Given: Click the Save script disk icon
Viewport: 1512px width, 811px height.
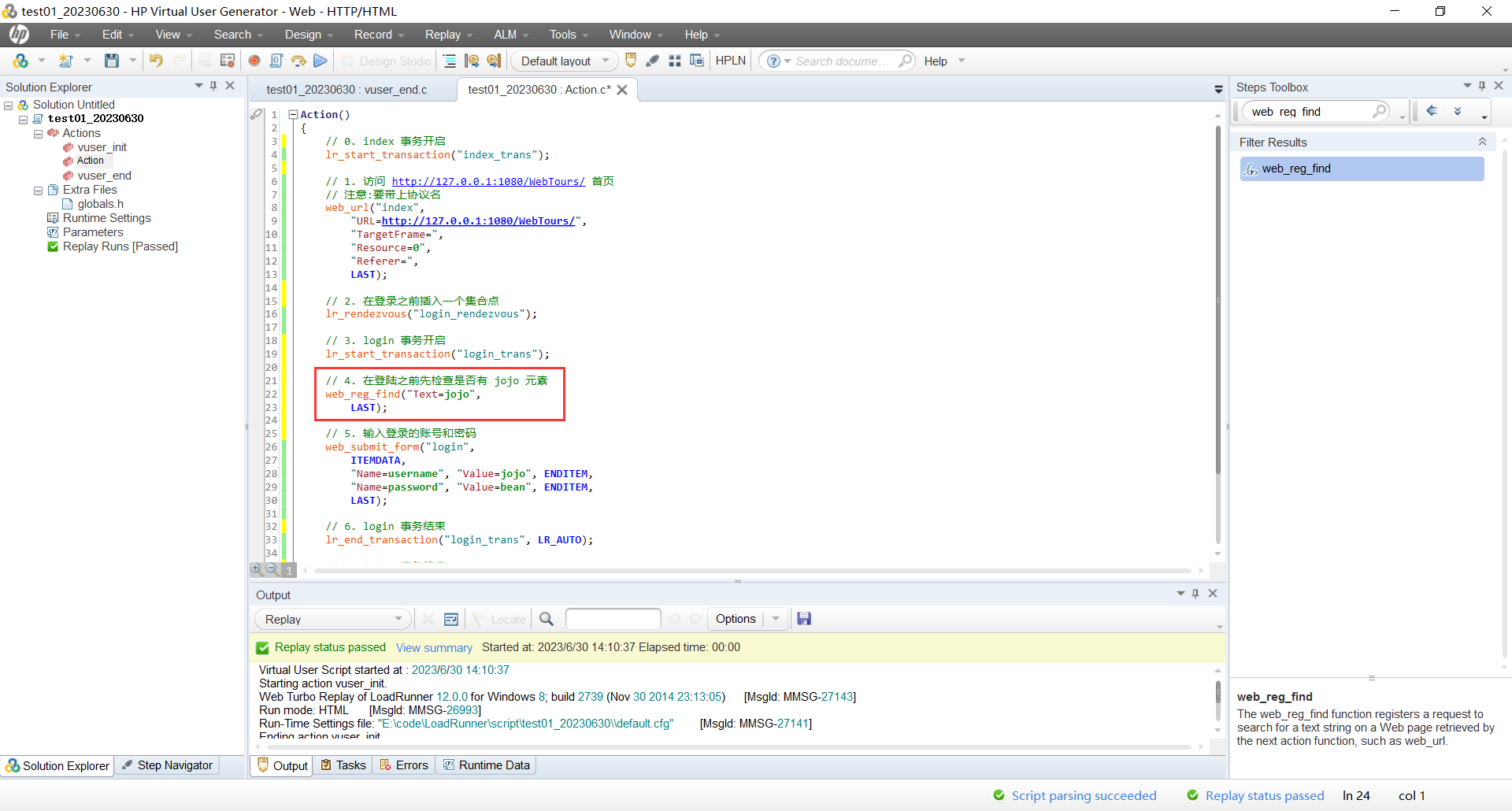Looking at the screenshot, I should (112, 61).
